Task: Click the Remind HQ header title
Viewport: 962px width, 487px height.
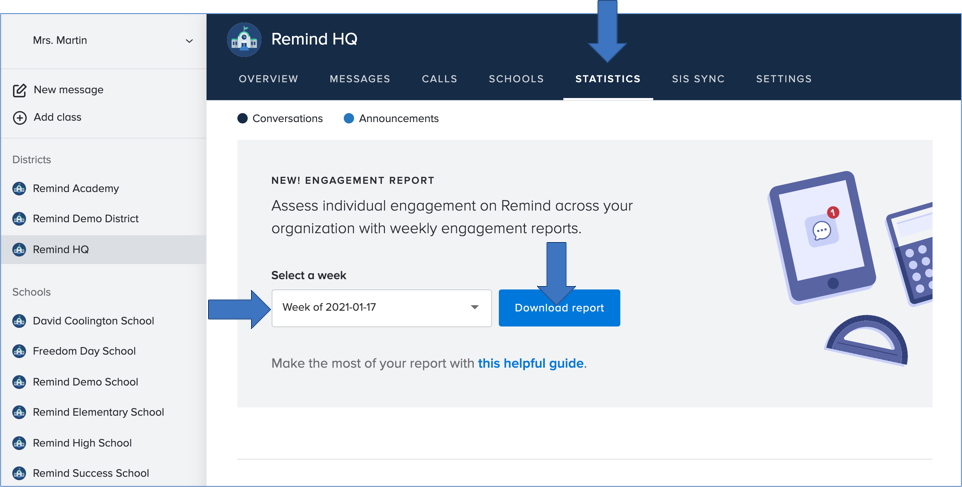Action: coord(314,39)
